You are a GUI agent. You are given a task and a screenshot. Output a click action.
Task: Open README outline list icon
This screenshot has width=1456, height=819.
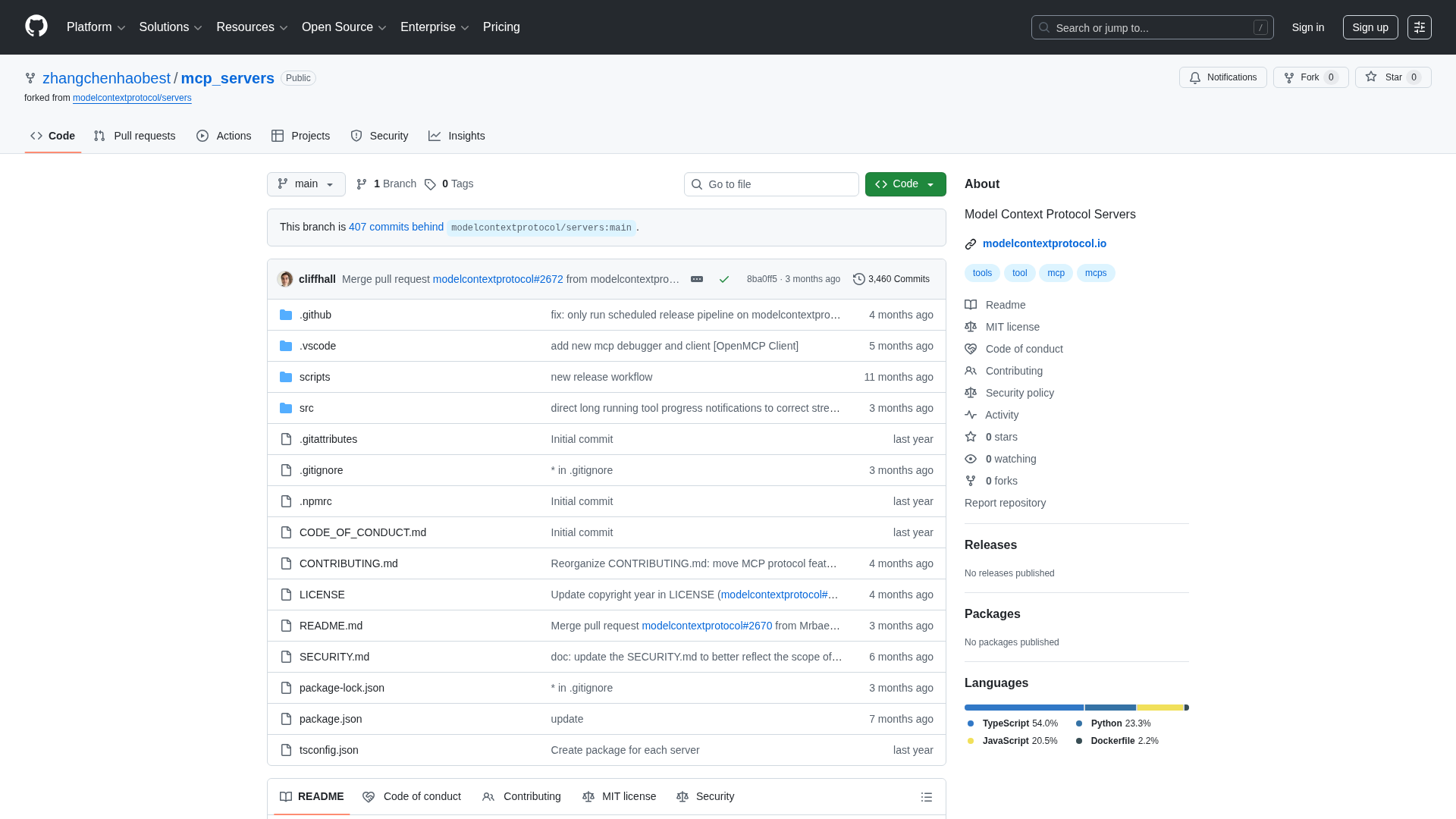[x=926, y=797]
